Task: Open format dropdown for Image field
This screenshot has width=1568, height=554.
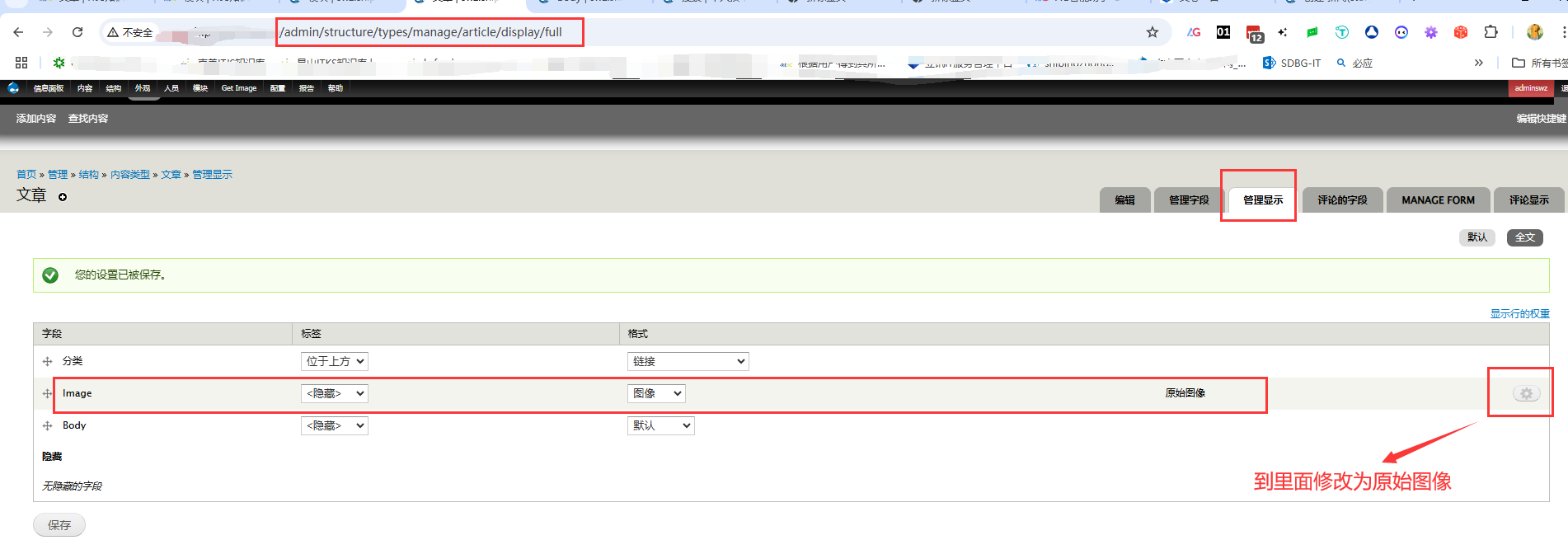Action: pyautogui.click(x=655, y=394)
